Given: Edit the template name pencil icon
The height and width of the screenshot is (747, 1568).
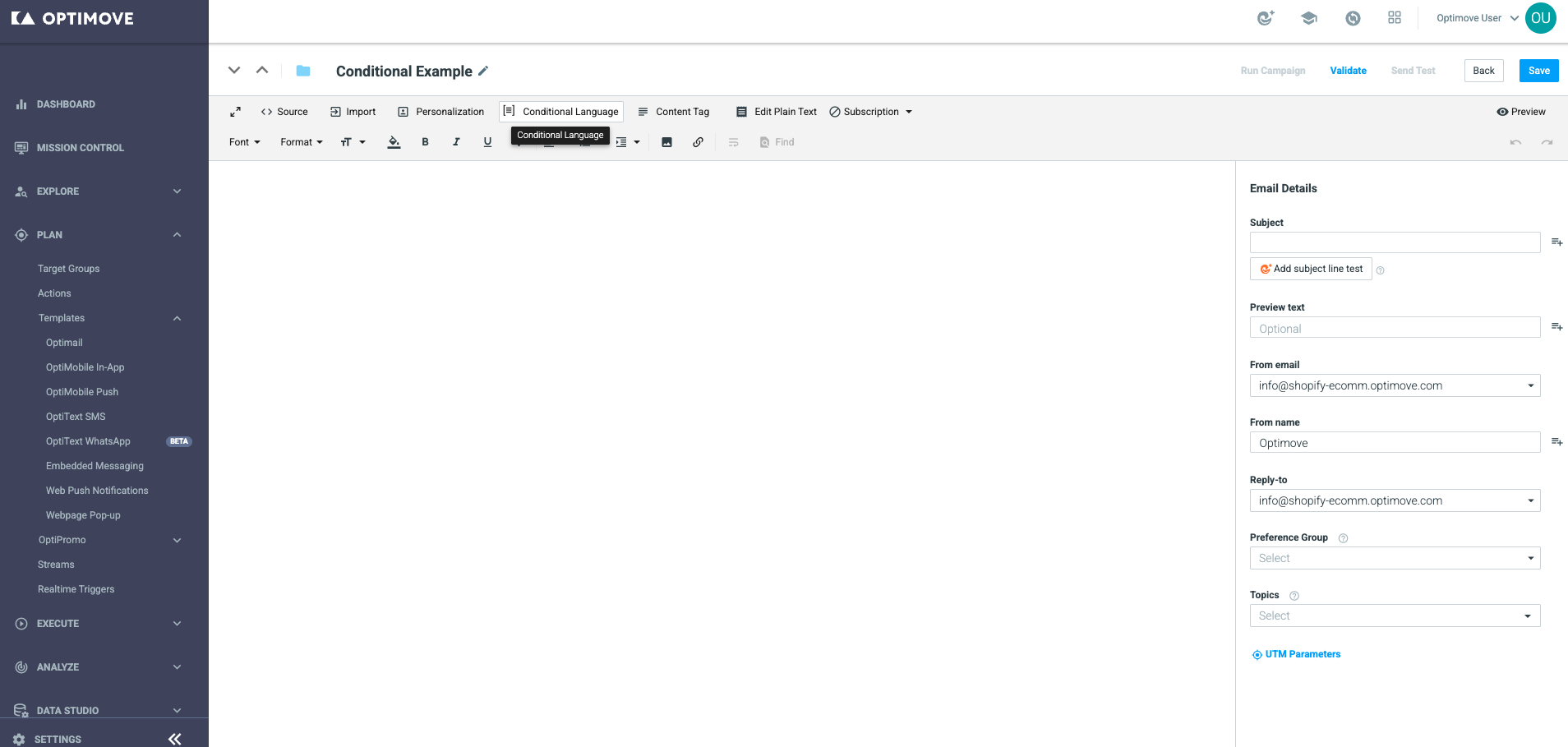Looking at the screenshot, I should (x=483, y=71).
